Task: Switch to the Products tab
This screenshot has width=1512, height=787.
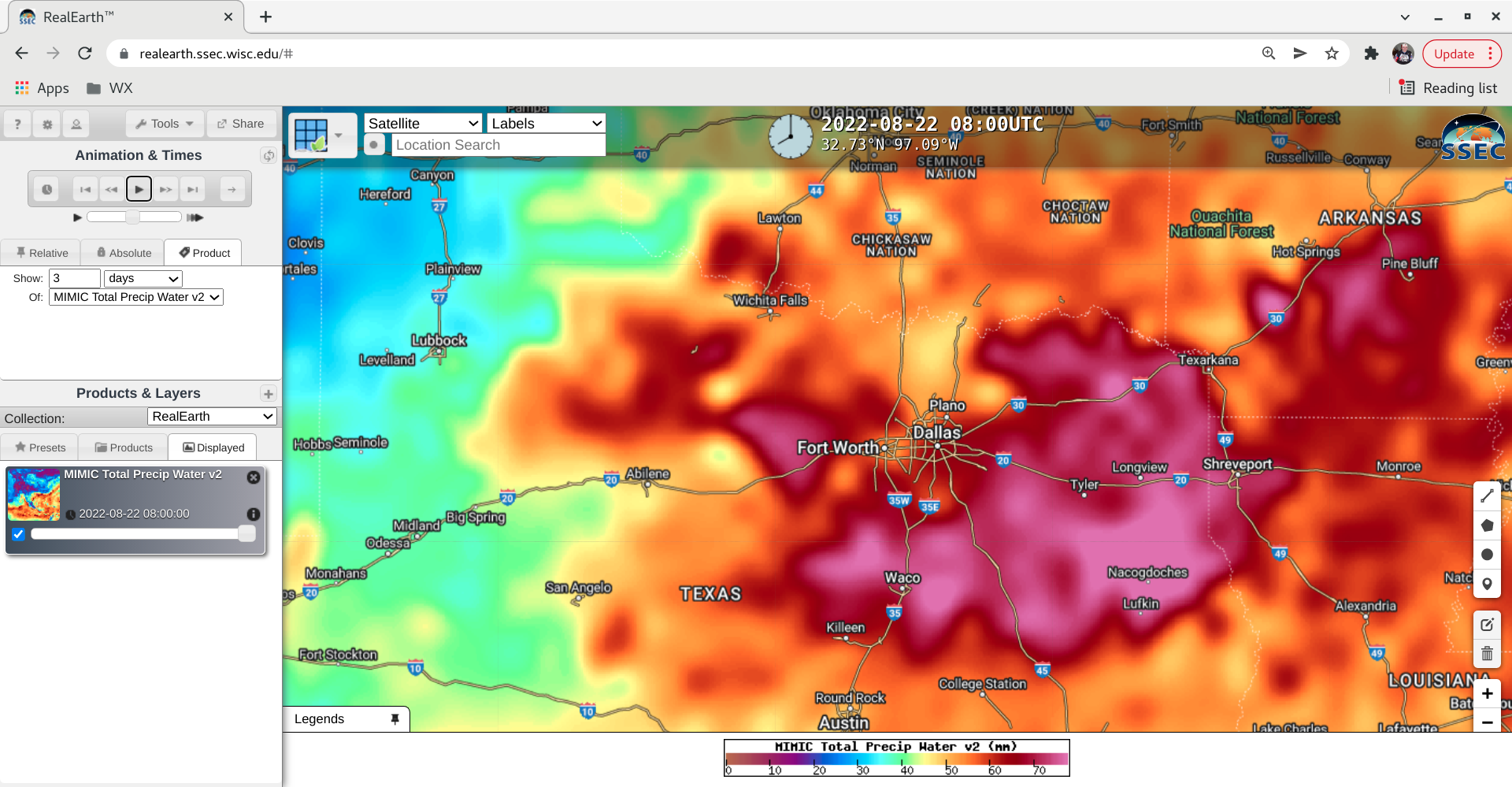Action: click(124, 447)
